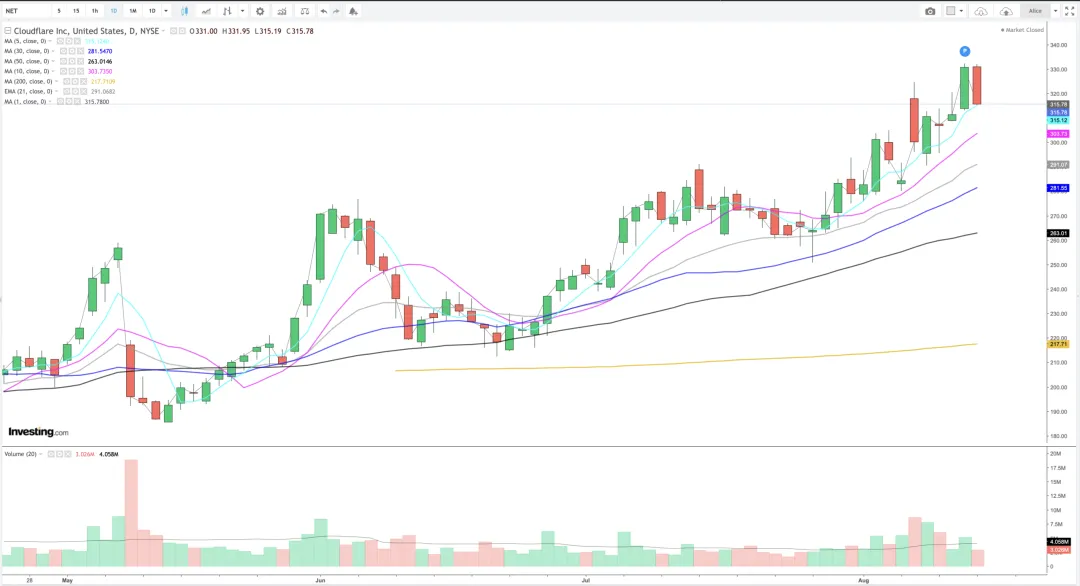The width and height of the screenshot is (1080, 586).
Task: Click the yellow 217.71 price axis label
Action: [x=1059, y=344]
